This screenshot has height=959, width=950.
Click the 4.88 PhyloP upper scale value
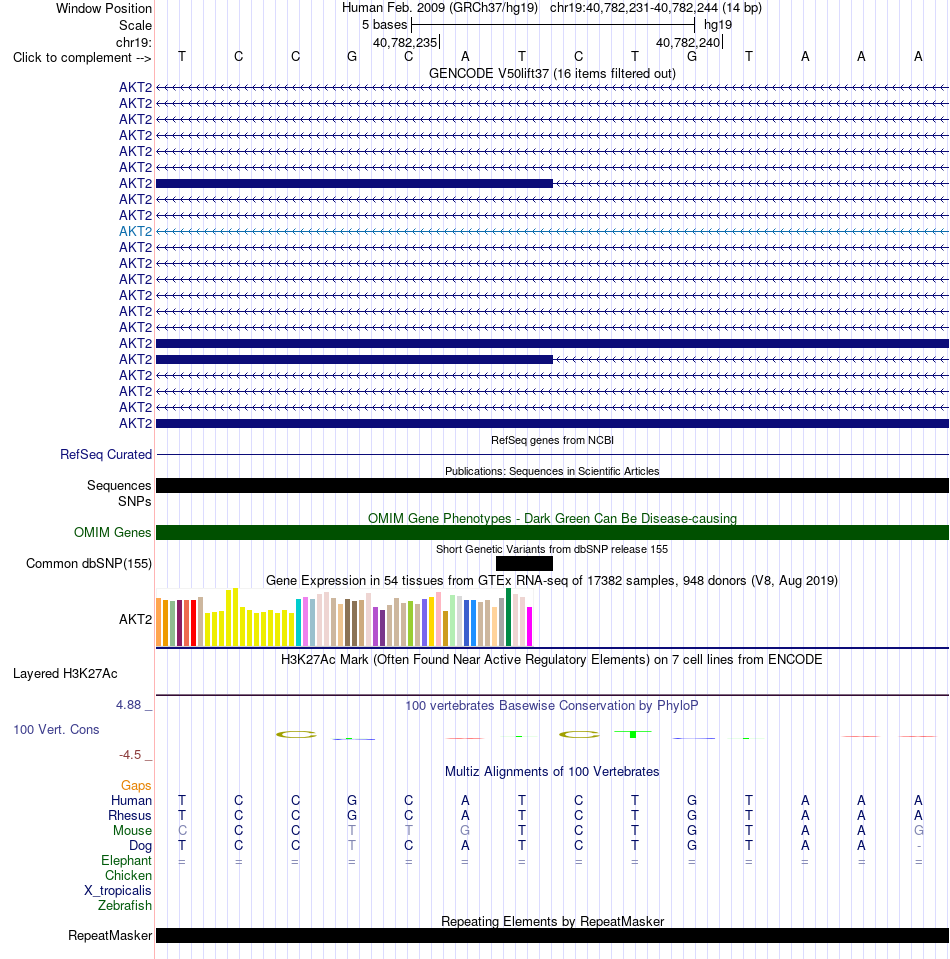coord(128,705)
